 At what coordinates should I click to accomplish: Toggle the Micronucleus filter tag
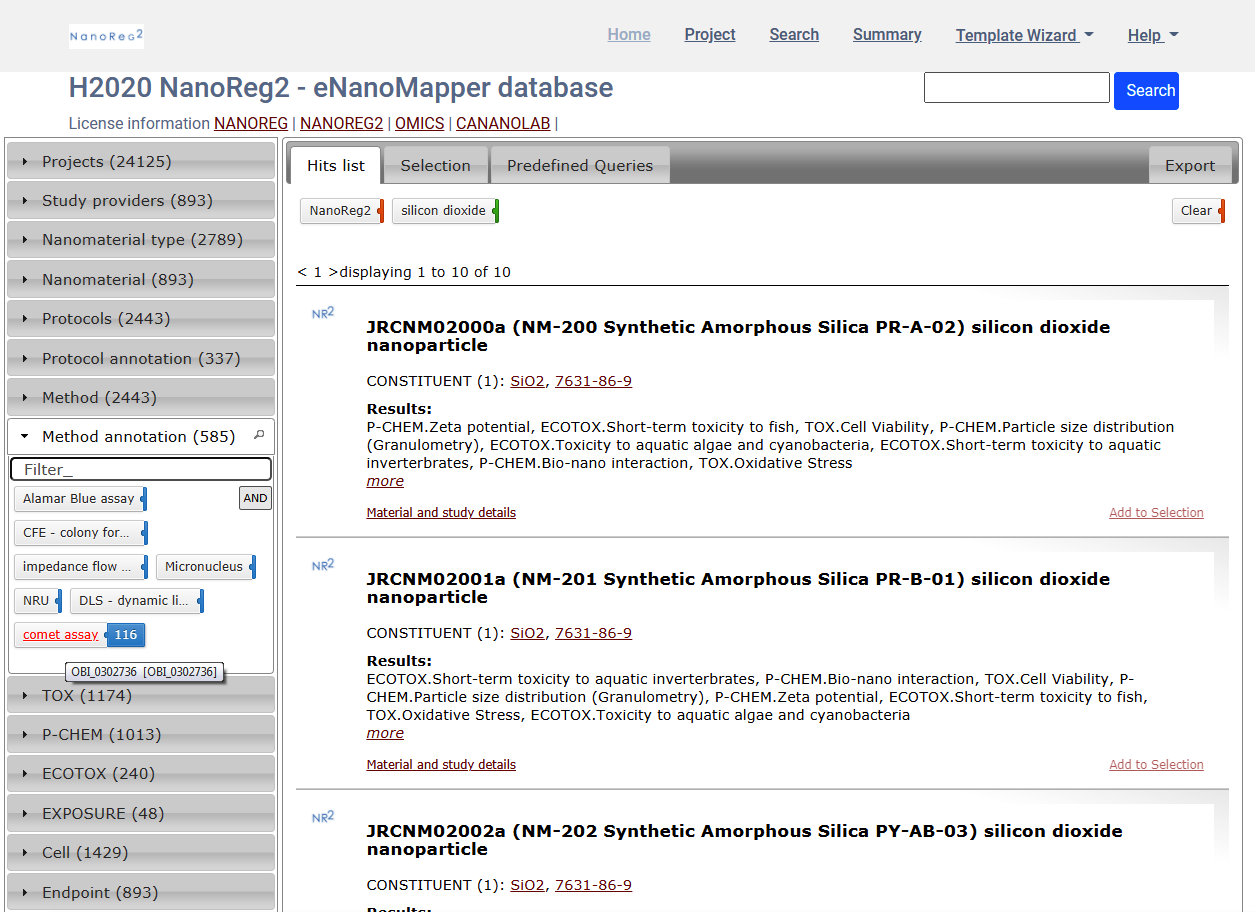pyautogui.click(x=204, y=567)
